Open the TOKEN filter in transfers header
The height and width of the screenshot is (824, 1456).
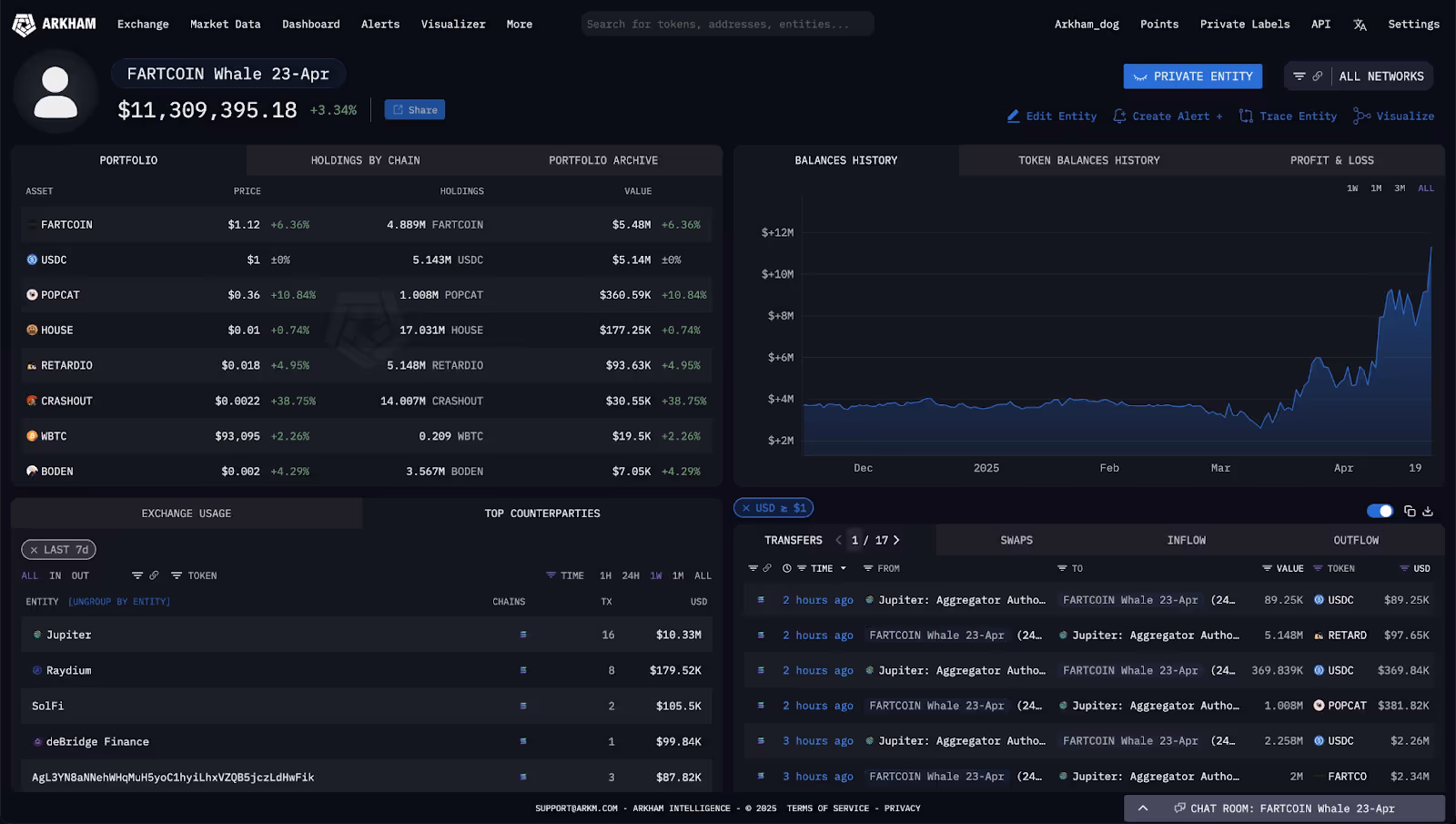pyautogui.click(x=1334, y=568)
